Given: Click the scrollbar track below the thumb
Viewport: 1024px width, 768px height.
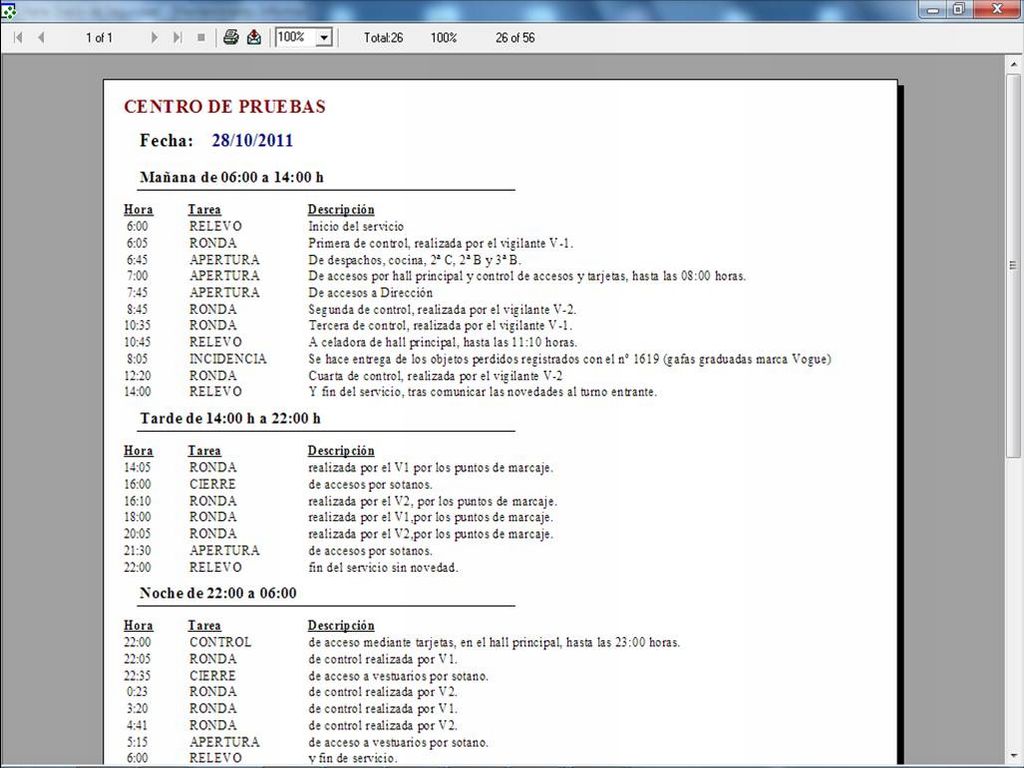Looking at the screenshot, I should (x=1014, y=600).
